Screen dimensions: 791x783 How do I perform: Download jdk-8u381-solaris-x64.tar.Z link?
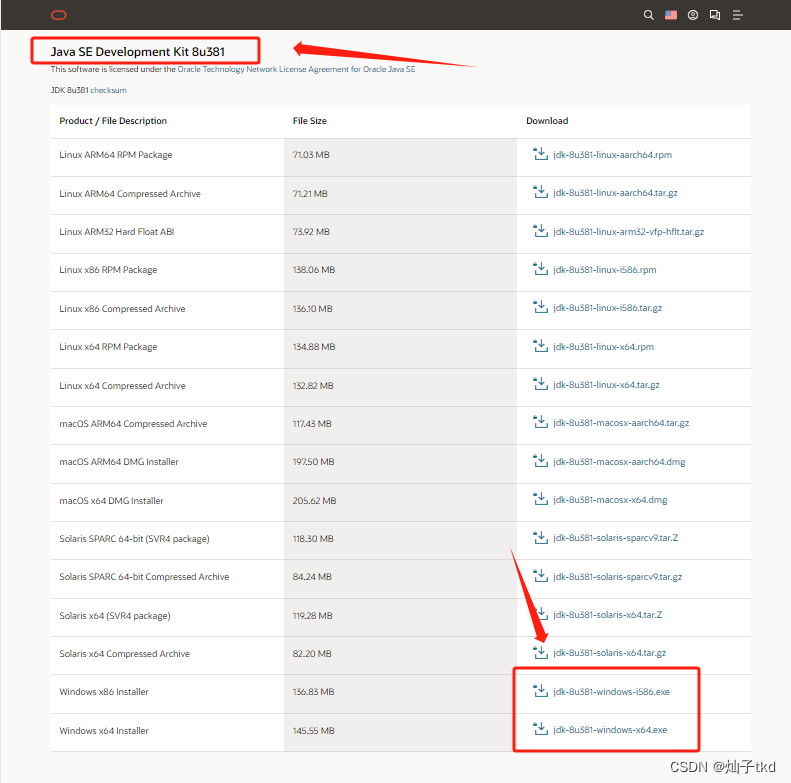[x=607, y=614]
